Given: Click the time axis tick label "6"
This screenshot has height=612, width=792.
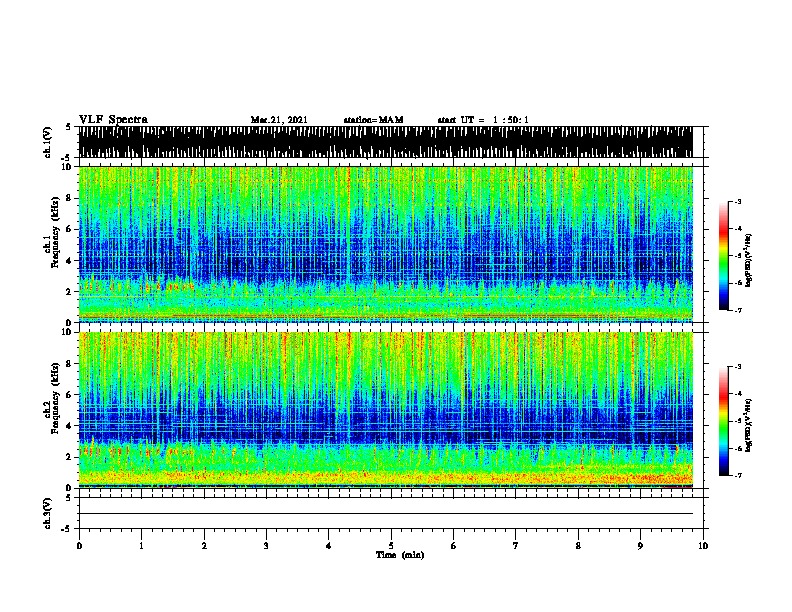Looking at the screenshot, I should click(x=454, y=546).
